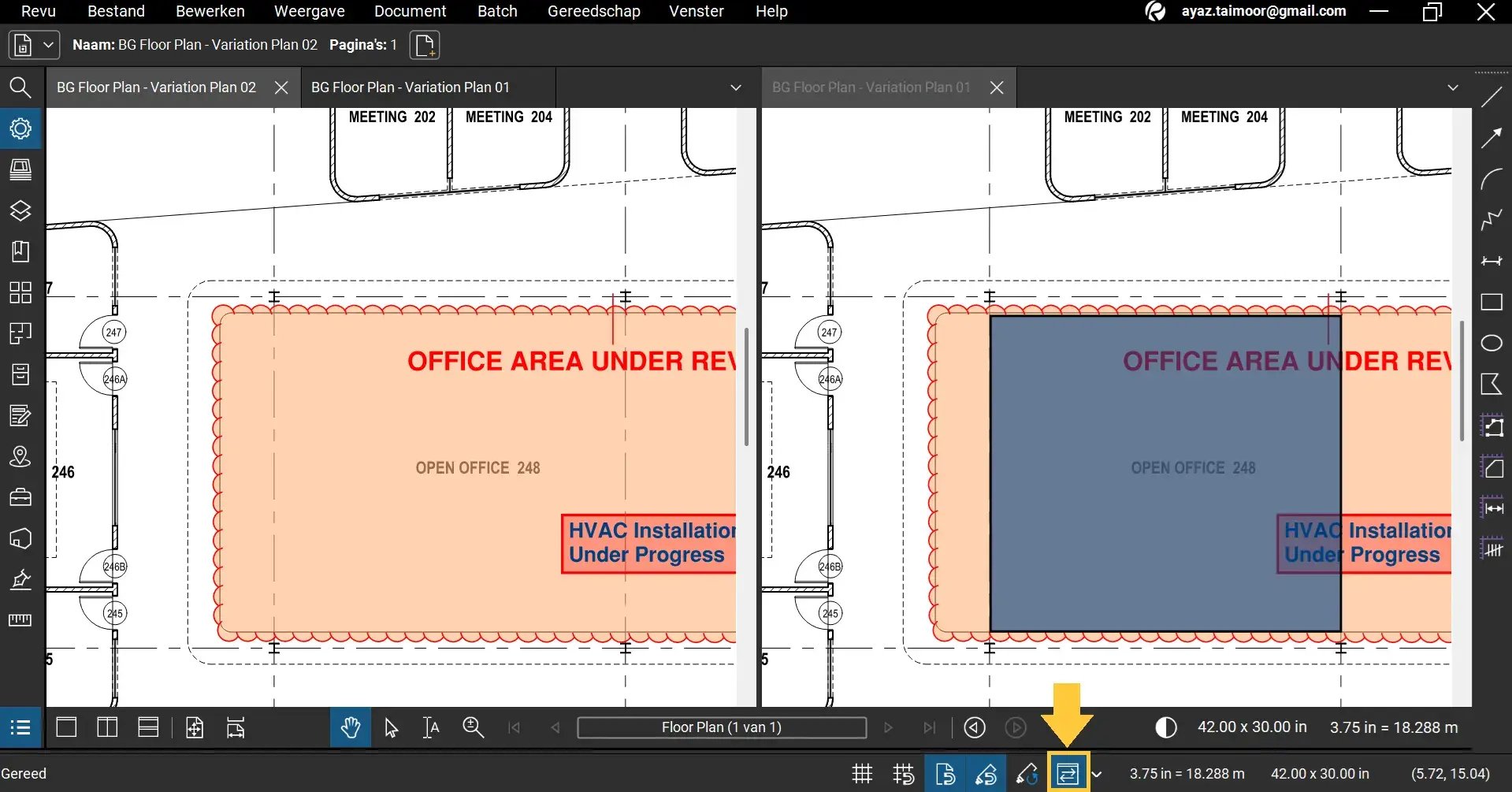
Task: Activate the Select Text tool
Action: (x=431, y=727)
